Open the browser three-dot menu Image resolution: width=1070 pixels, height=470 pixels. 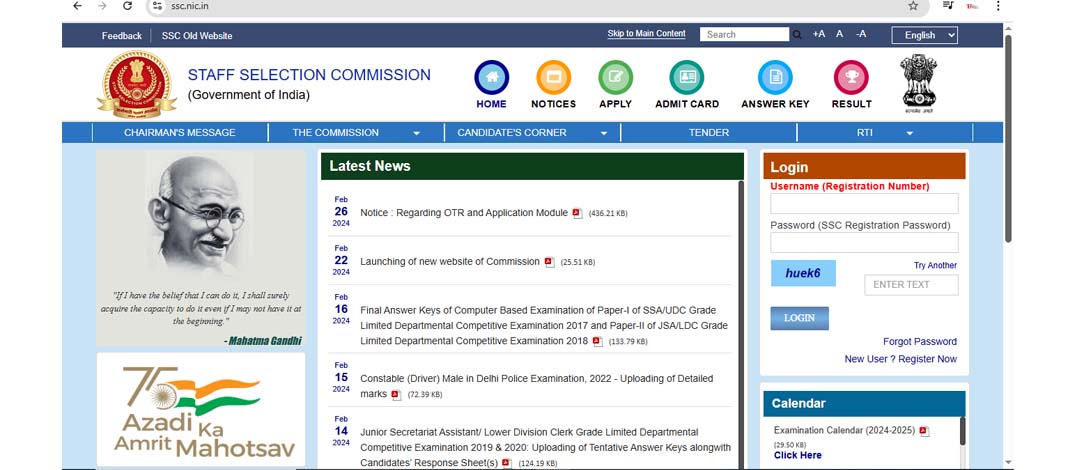click(998, 6)
